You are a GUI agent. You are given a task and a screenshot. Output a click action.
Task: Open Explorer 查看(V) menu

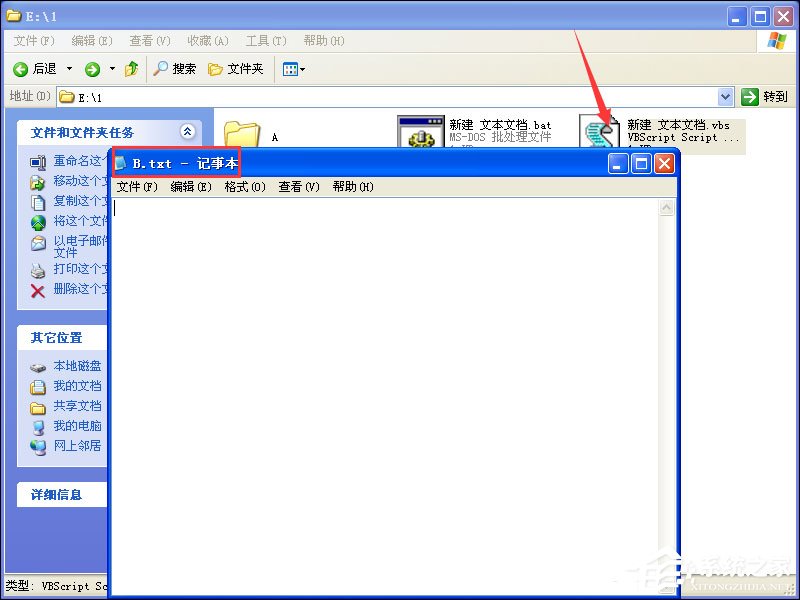(x=149, y=41)
